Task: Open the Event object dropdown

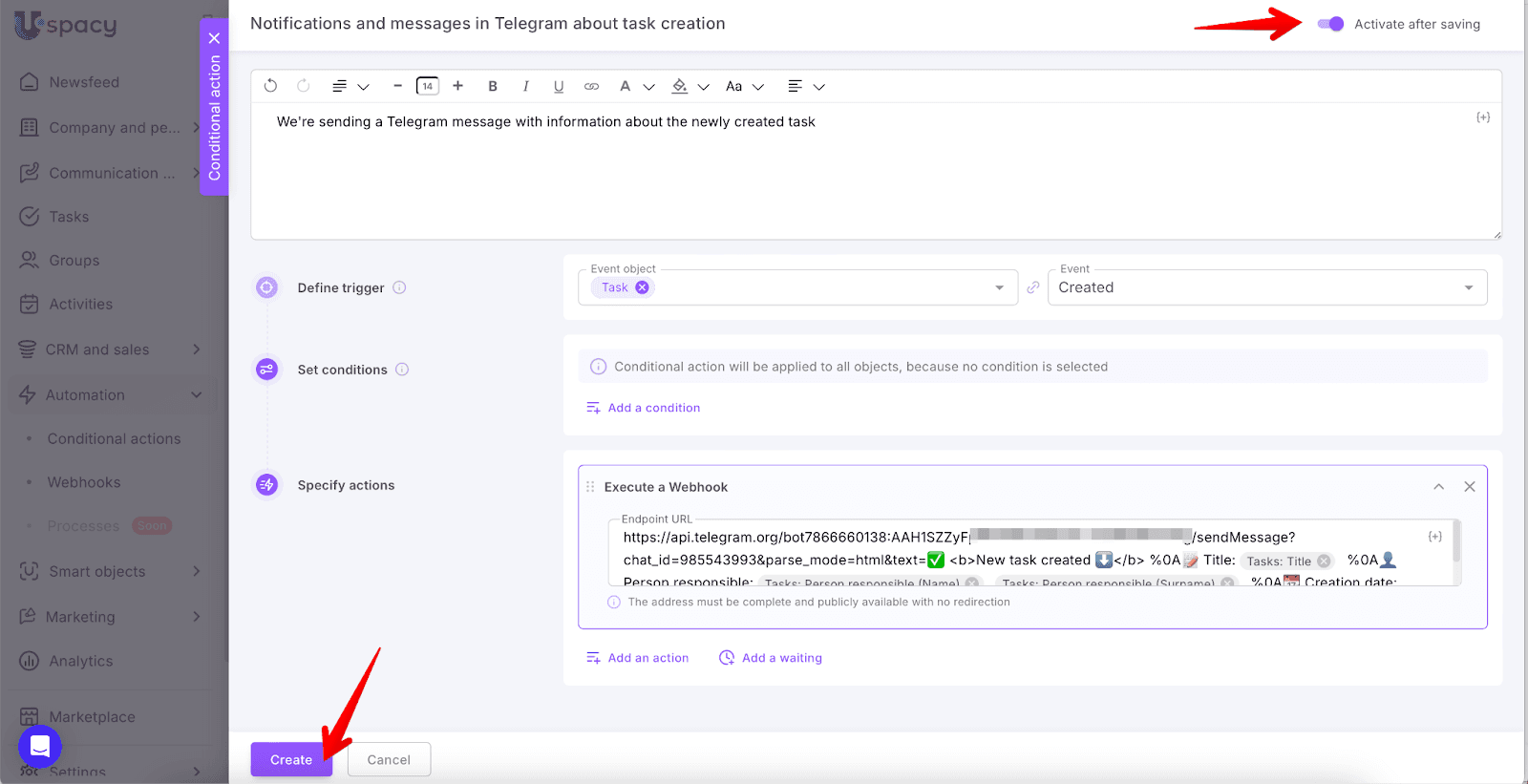Action: tap(999, 287)
